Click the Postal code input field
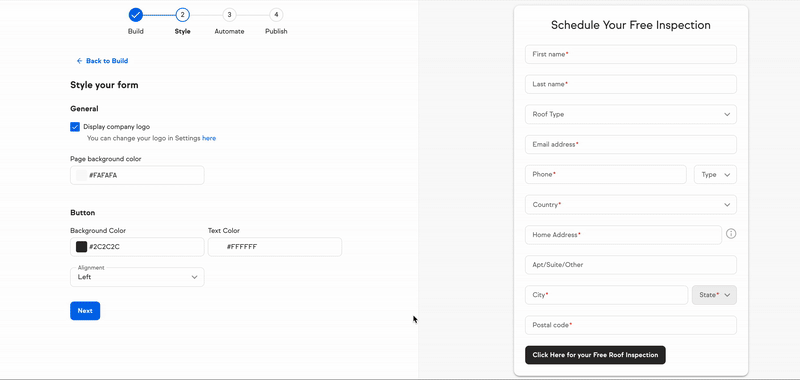Image resolution: width=800 pixels, height=380 pixels. coord(631,325)
